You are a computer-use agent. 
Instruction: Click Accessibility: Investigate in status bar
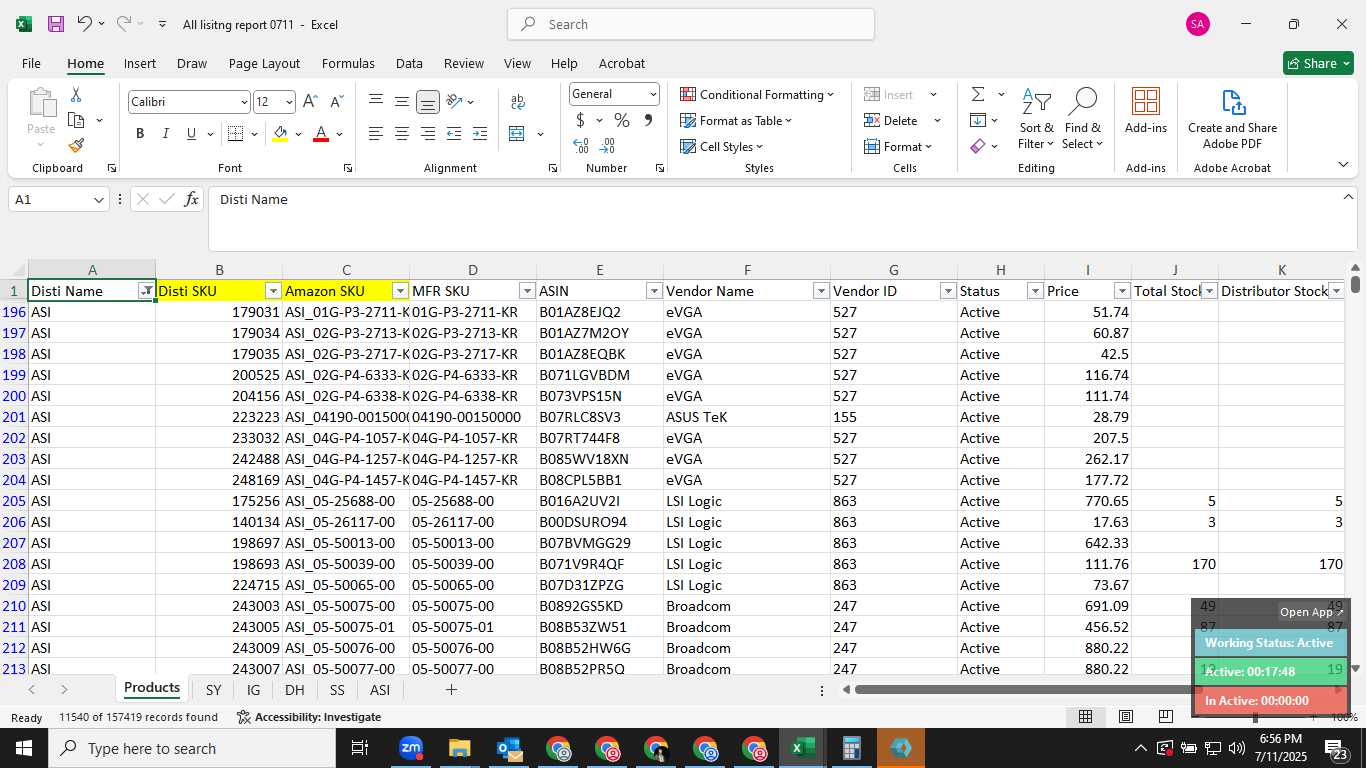tap(309, 717)
